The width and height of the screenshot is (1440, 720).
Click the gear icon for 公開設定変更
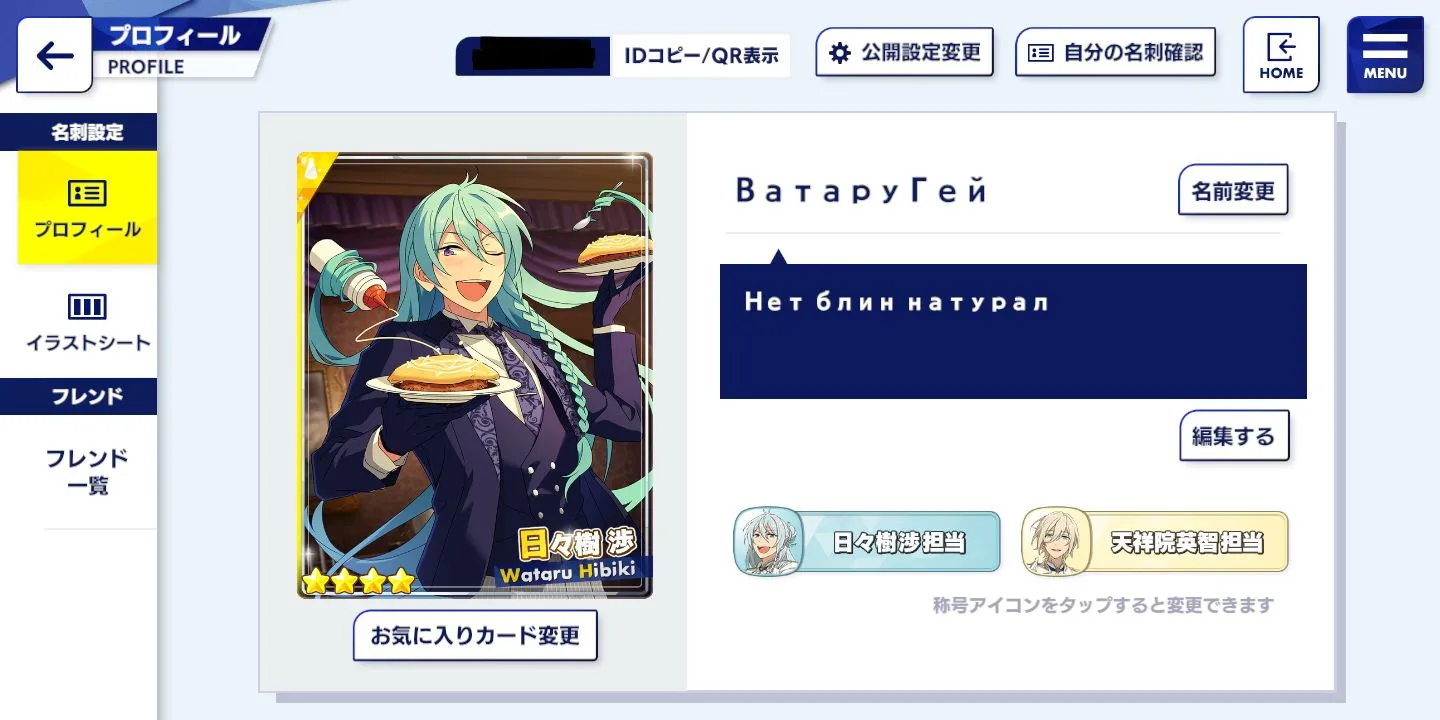click(841, 53)
